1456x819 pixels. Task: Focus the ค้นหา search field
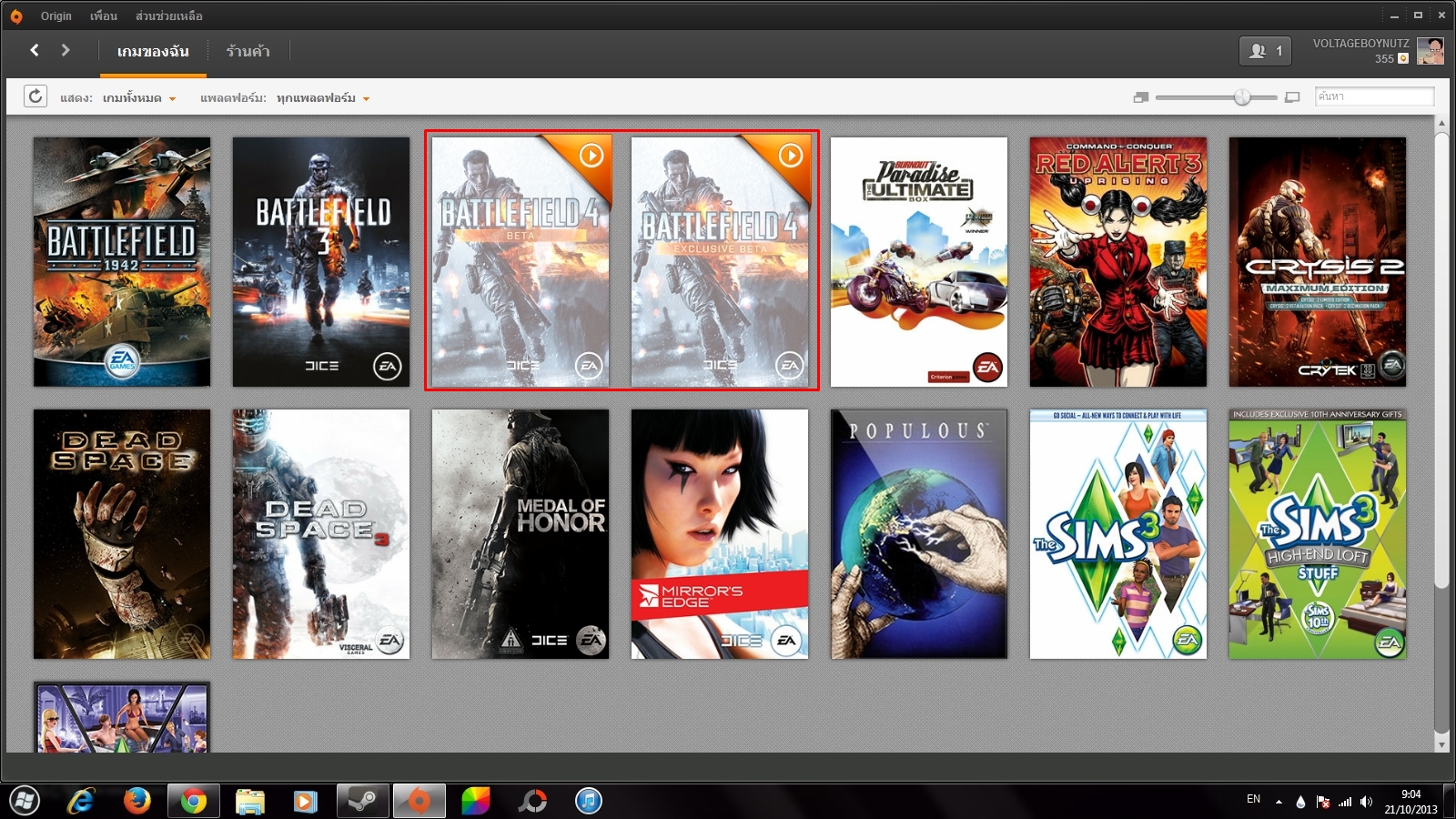1374,96
